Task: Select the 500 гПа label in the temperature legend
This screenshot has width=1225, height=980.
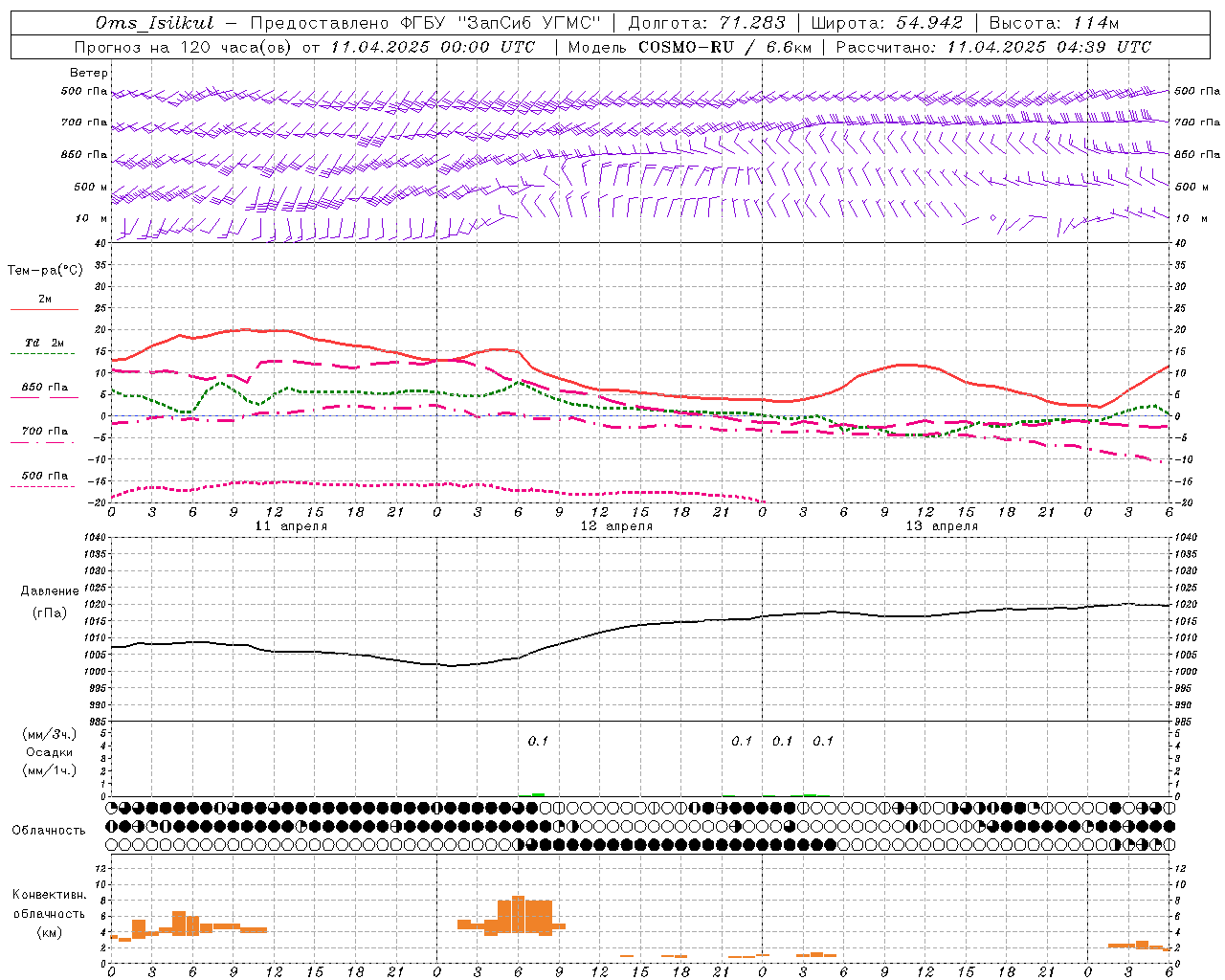Action: 45,476
